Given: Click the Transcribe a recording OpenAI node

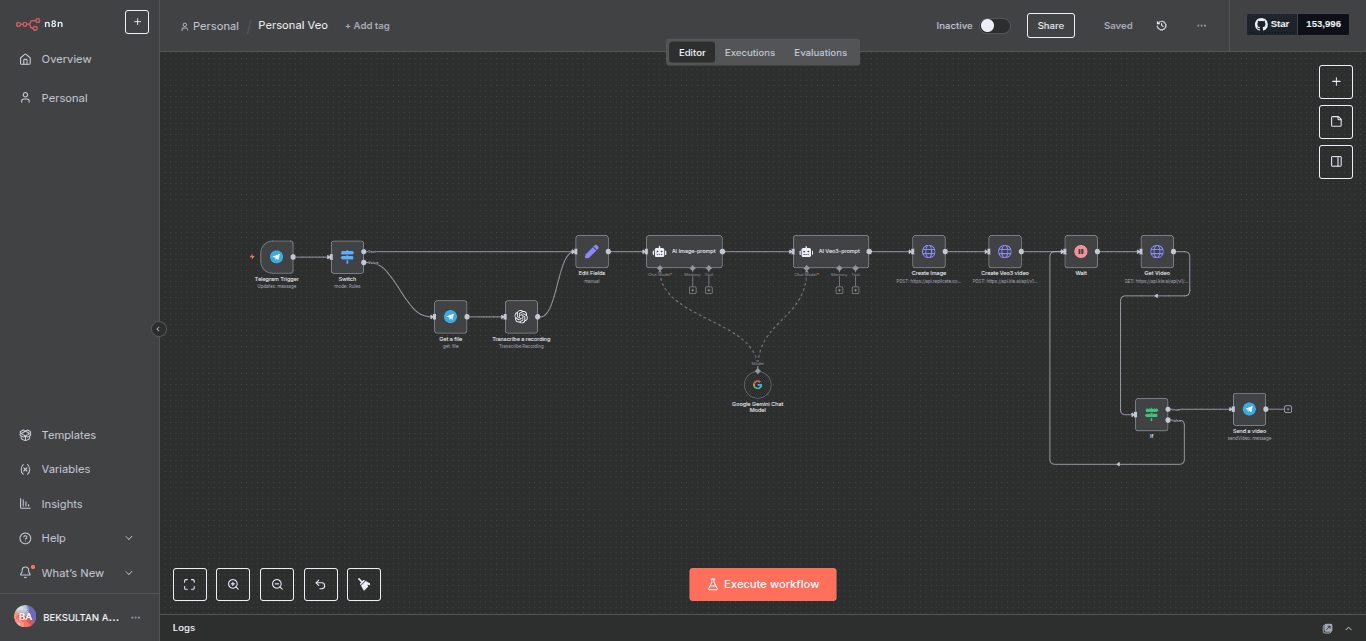Looking at the screenshot, I should [x=521, y=317].
